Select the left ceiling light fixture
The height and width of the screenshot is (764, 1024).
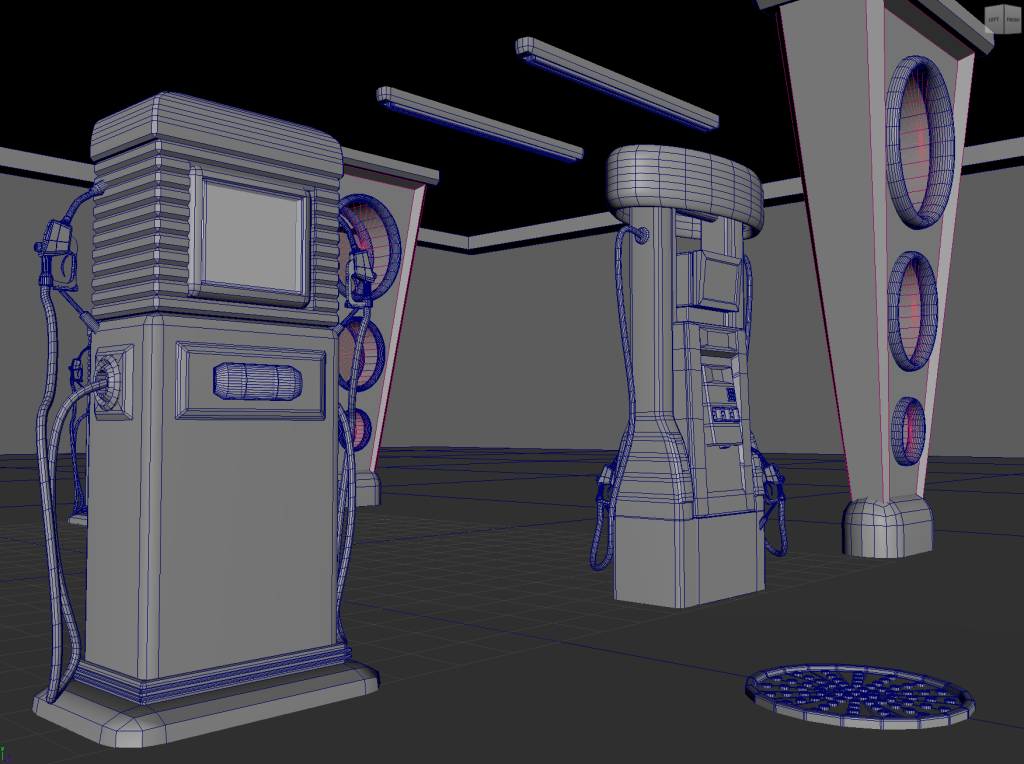pyautogui.click(x=480, y=124)
